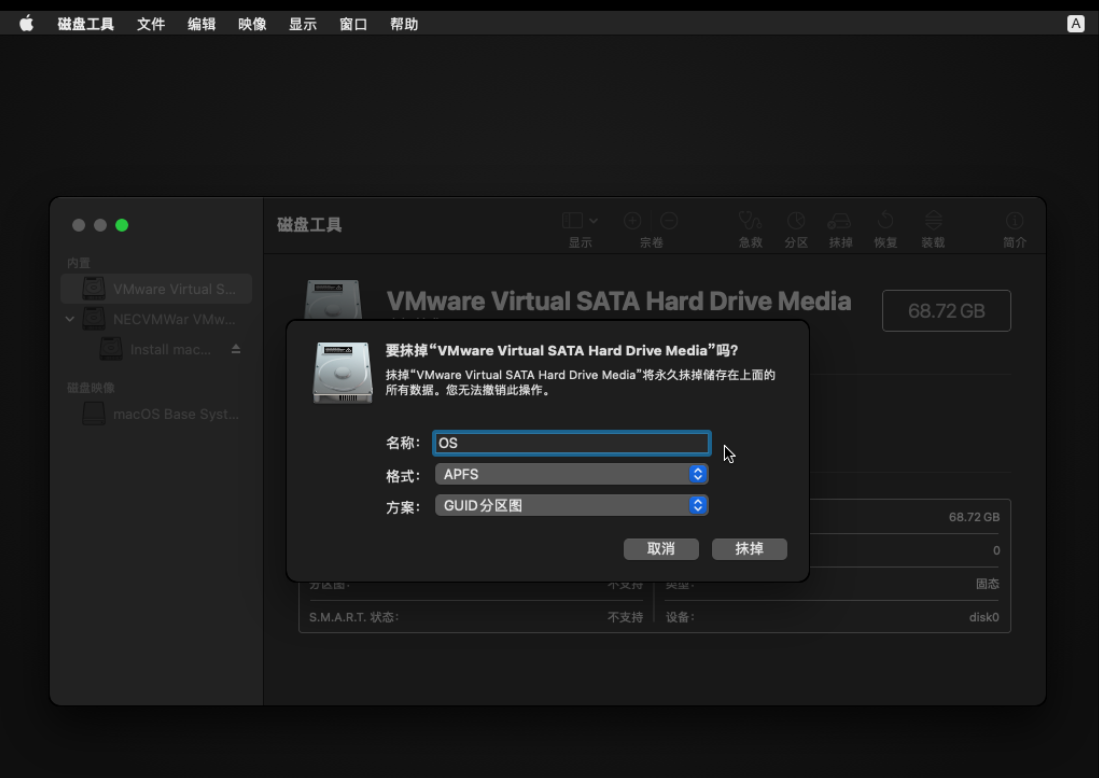1099x778 pixels.
Task: Click the Install mac... volume icon
Action: [111, 349]
